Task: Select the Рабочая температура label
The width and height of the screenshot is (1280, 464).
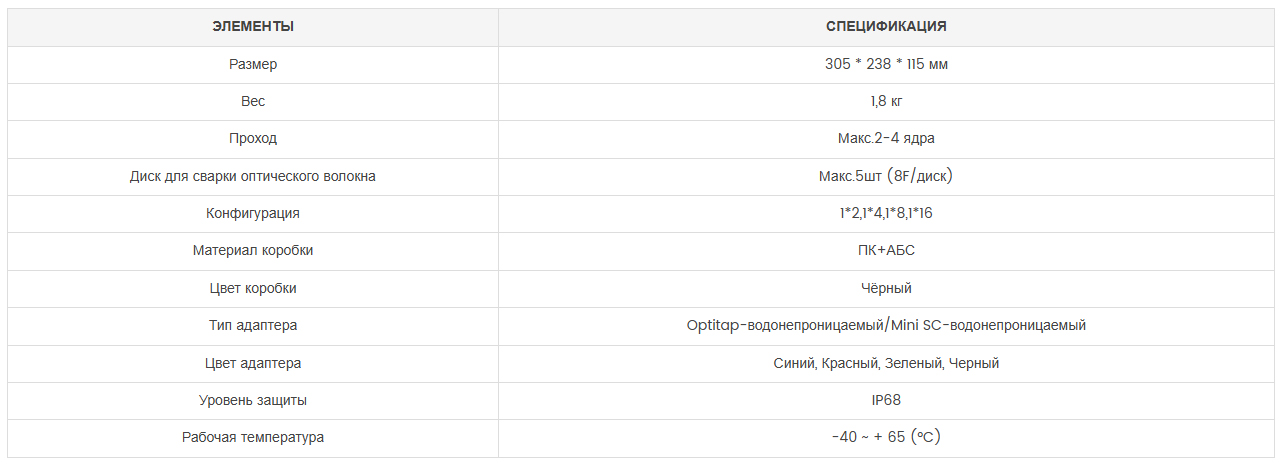Action: (x=253, y=437)
